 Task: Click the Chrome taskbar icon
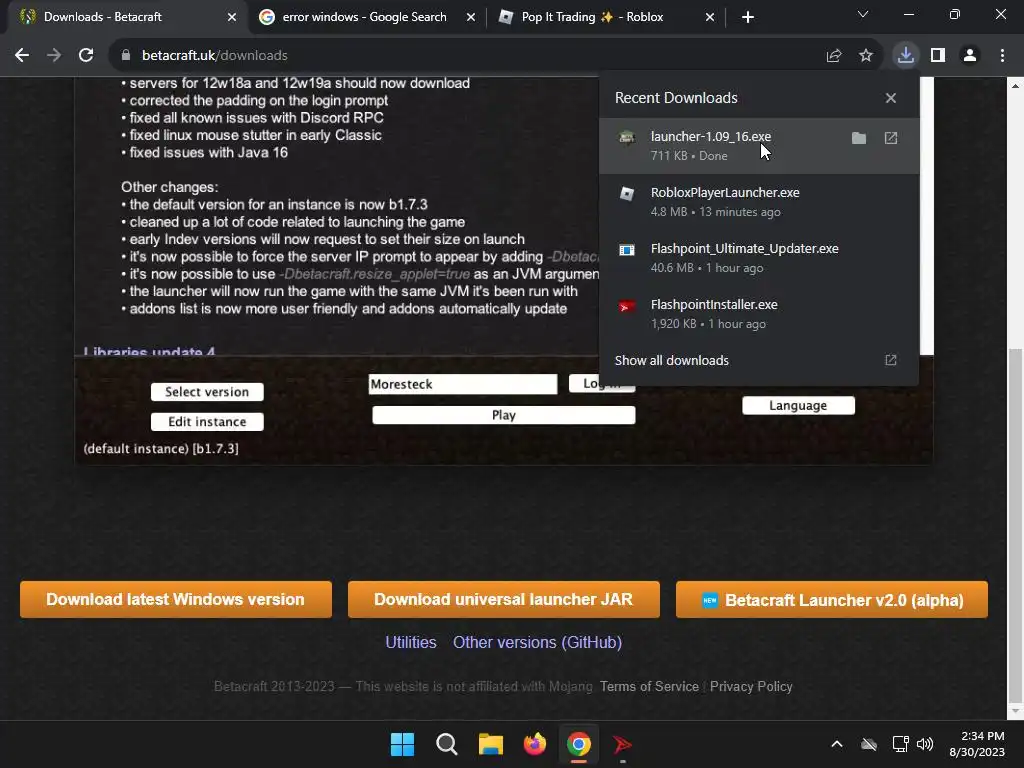click(x=579, y=744)
